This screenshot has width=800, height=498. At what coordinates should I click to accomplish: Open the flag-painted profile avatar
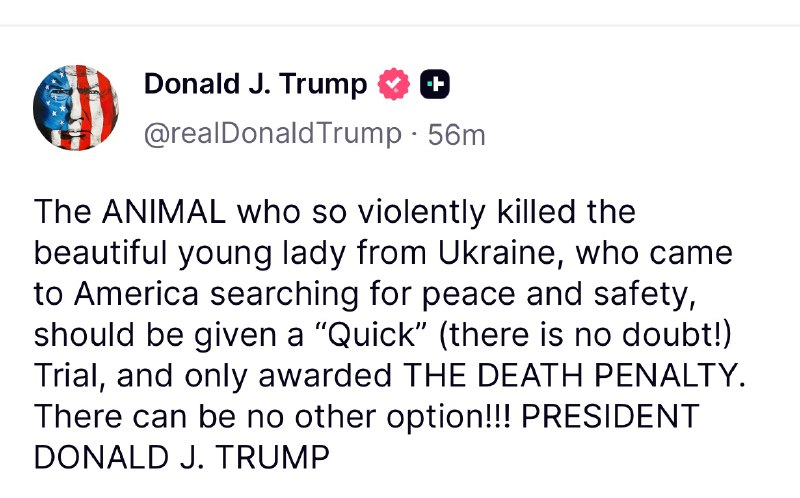pyautogui.click(x=76, y=108)
